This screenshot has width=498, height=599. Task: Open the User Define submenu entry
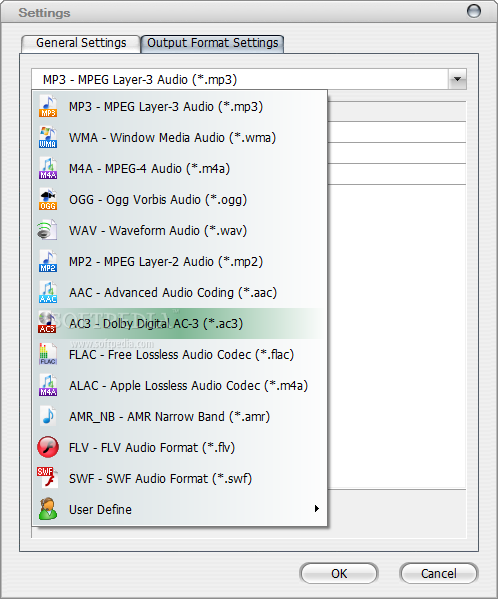[x=179, y=509]
